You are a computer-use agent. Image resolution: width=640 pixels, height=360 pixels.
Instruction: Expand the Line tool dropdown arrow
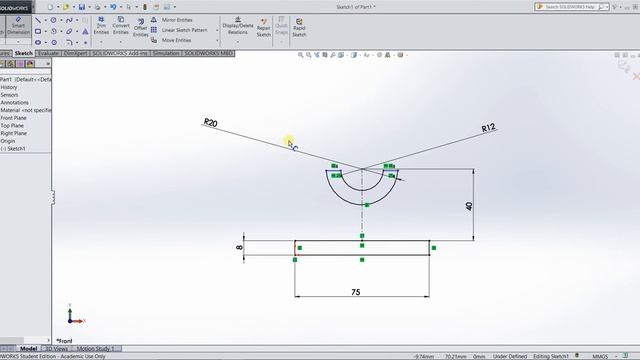coord(45,20)
